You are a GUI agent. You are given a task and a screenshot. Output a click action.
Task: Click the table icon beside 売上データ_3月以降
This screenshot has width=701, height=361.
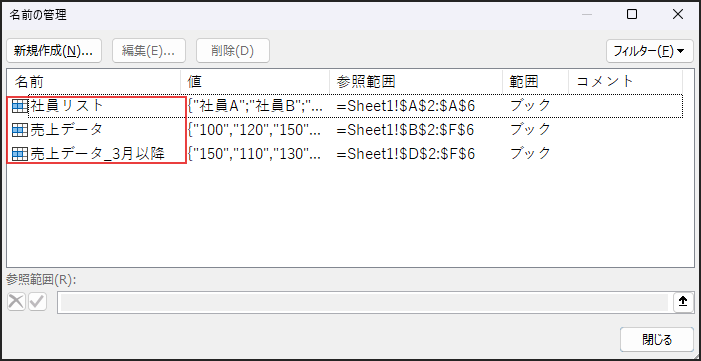pyautogui.click(x=20, y=154)
